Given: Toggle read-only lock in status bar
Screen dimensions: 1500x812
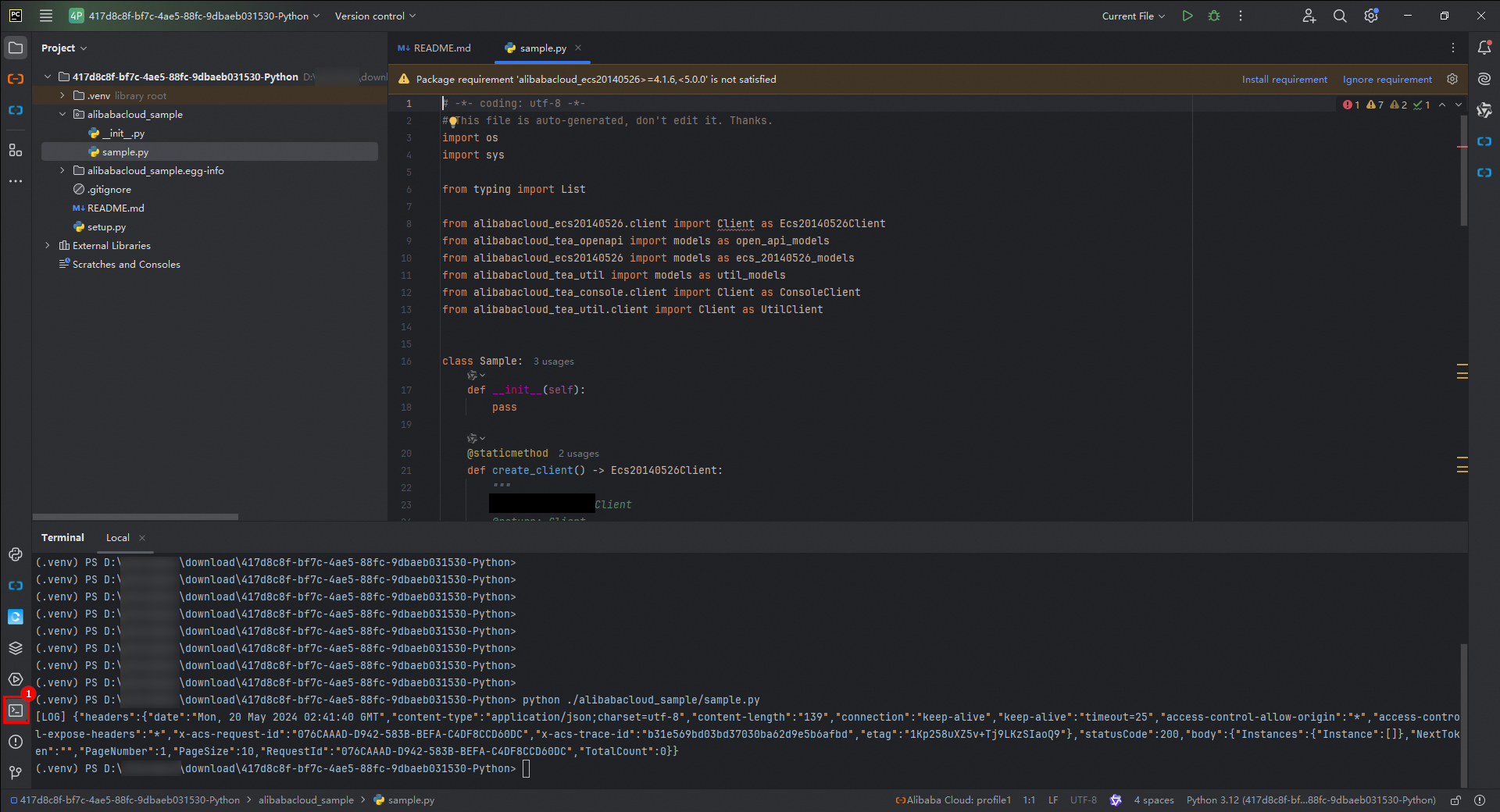Looking at the screenshot, I should pos(1455,800).
